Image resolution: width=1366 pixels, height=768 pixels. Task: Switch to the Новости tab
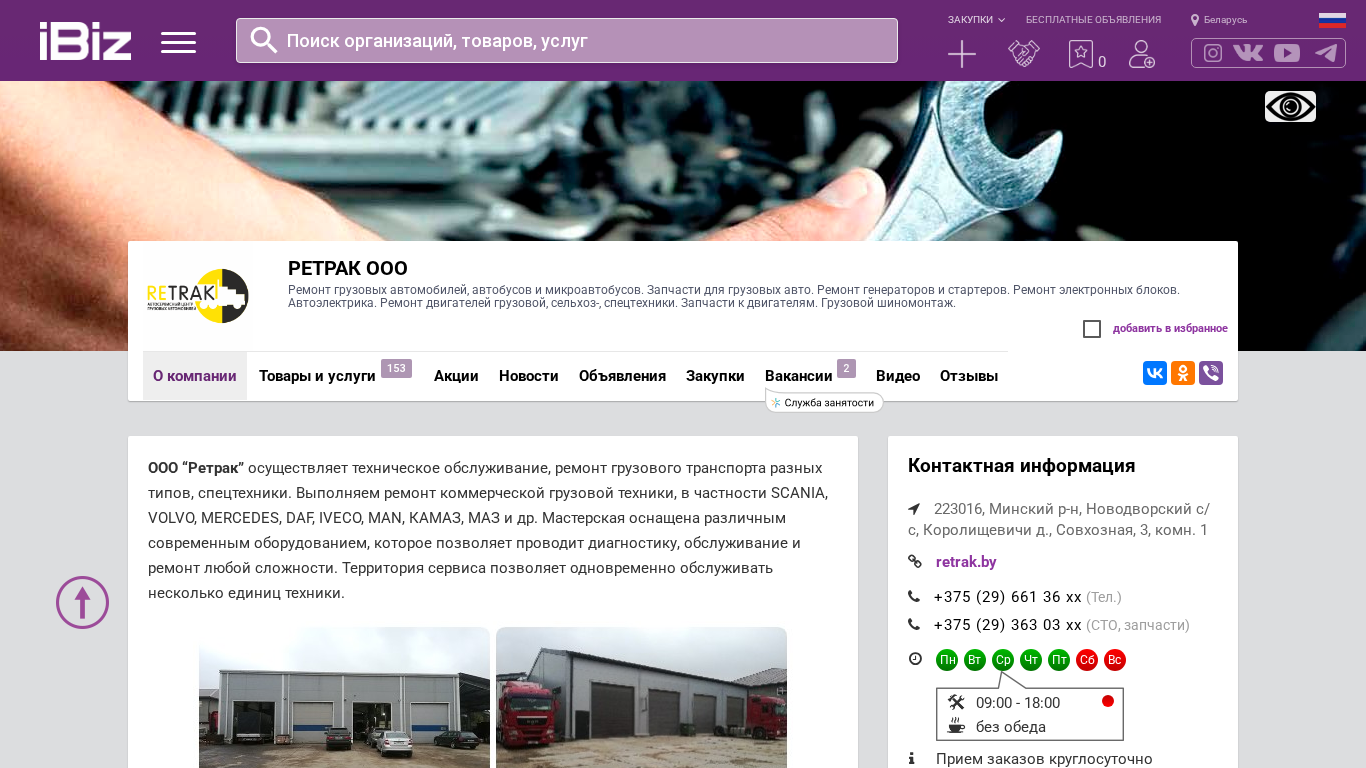pos(529,376)
